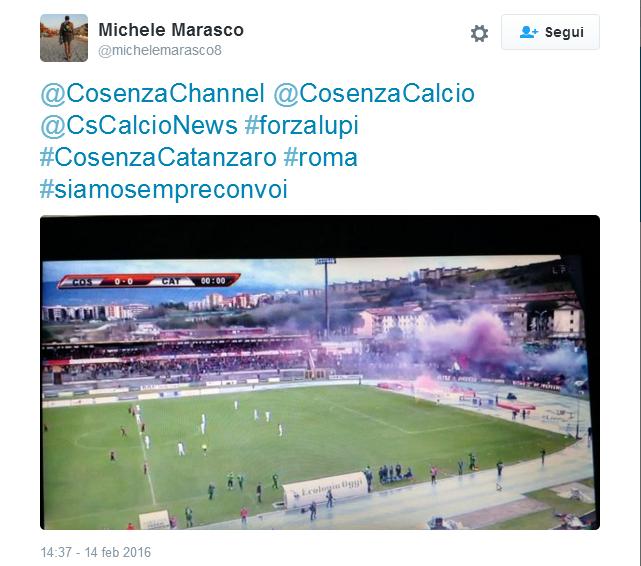Open the @CosenzaChannel mention
Image resolution: width=641 pixels, height=566 pixels.
152,94
